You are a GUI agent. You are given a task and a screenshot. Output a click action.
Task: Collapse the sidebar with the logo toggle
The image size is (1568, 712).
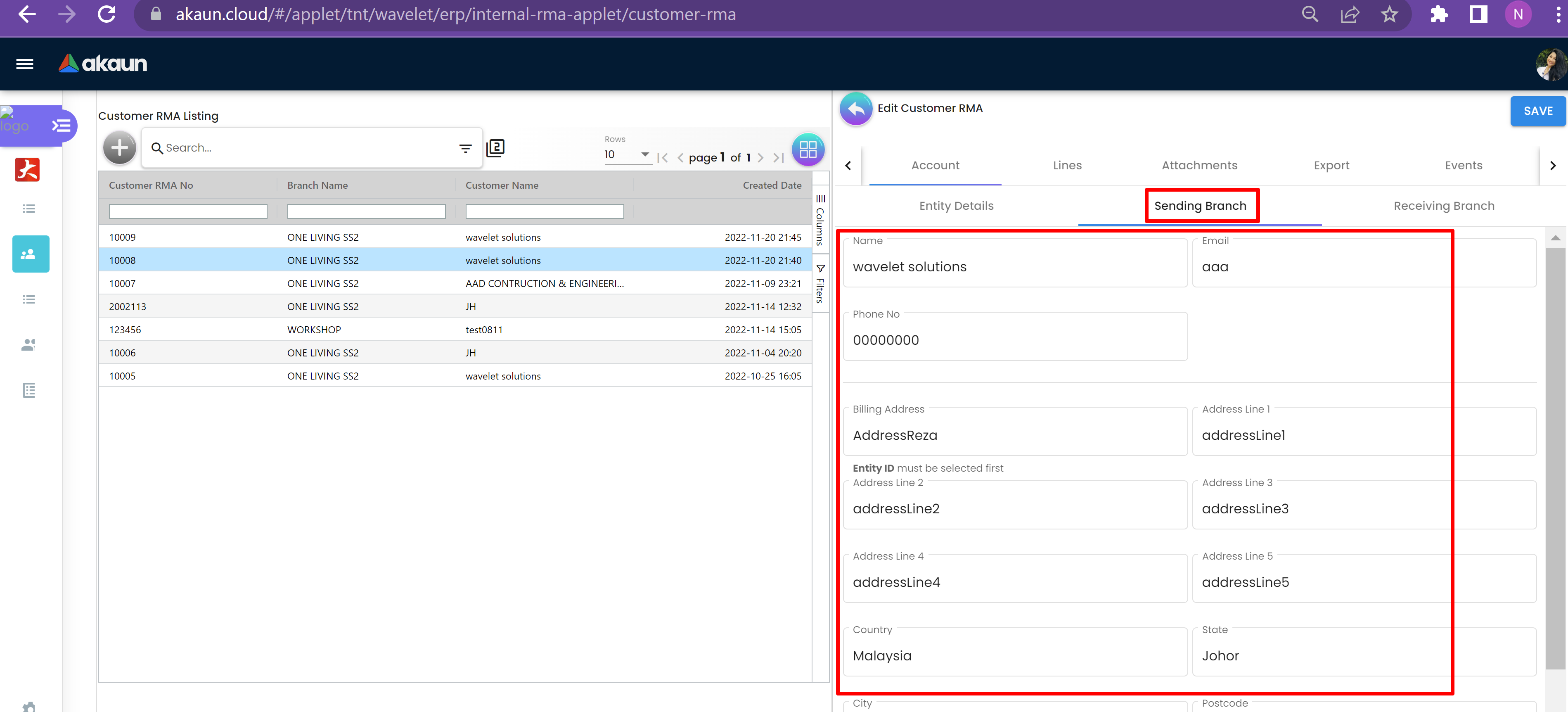pos(62,126)
